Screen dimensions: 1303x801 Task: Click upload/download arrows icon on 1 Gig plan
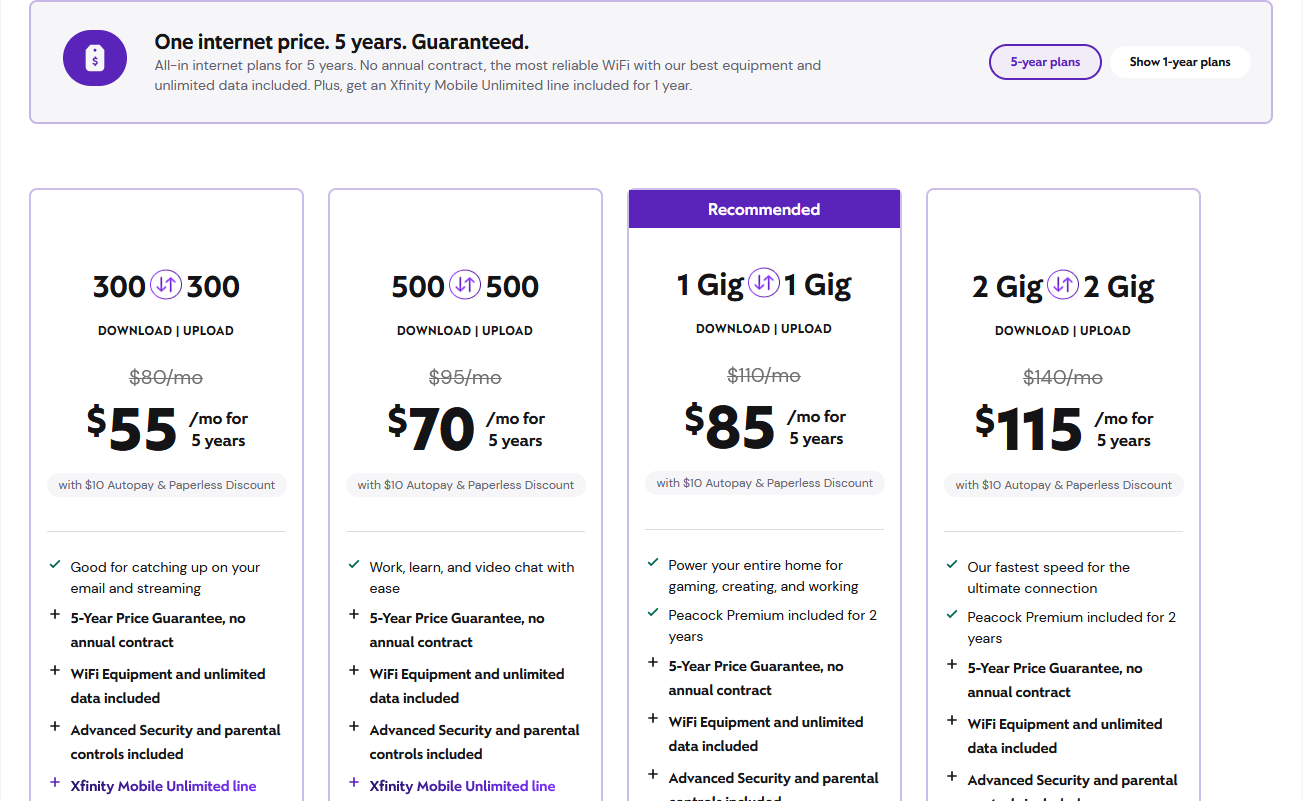(764, 284)
